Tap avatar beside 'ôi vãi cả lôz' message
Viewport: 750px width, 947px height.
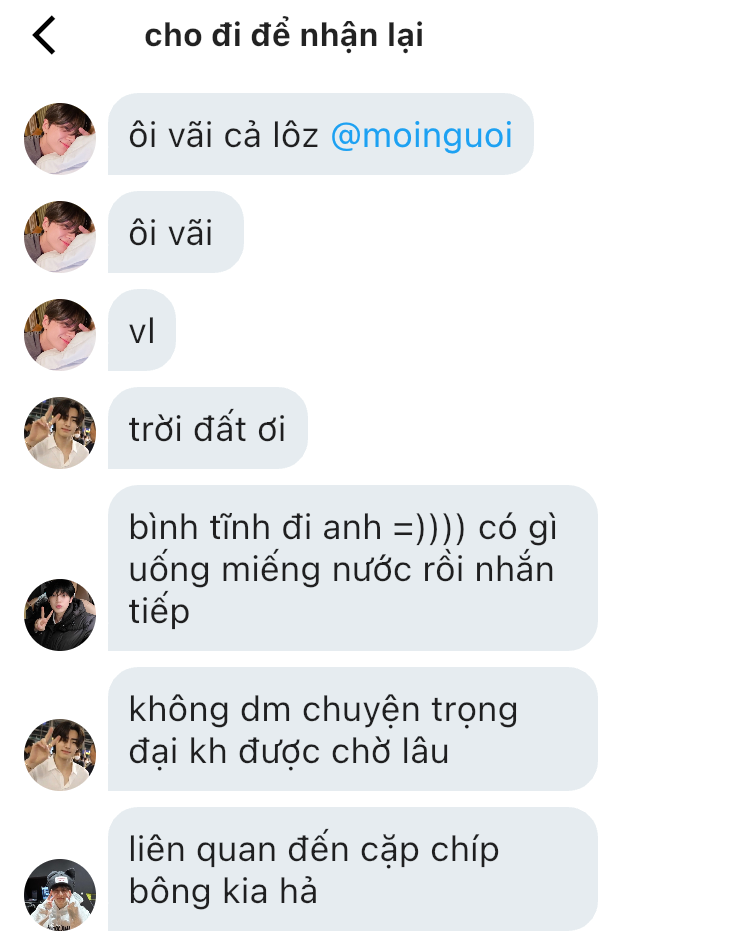pyautogui.click(x=60, y=139)
